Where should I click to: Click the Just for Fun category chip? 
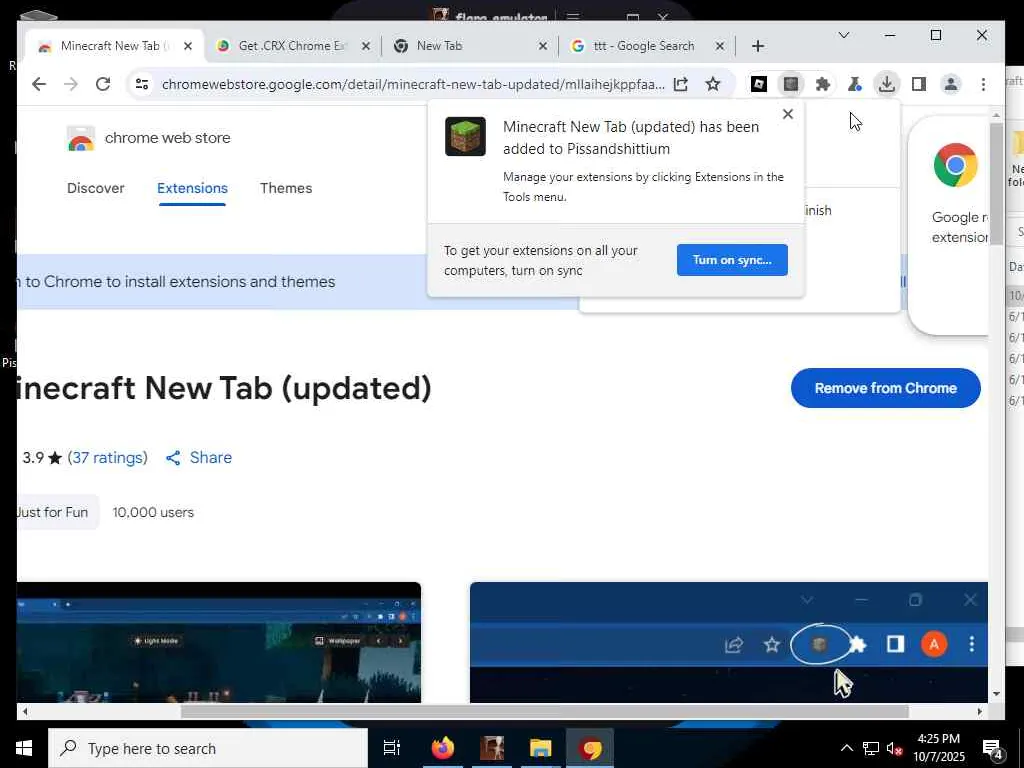[56, 512]
